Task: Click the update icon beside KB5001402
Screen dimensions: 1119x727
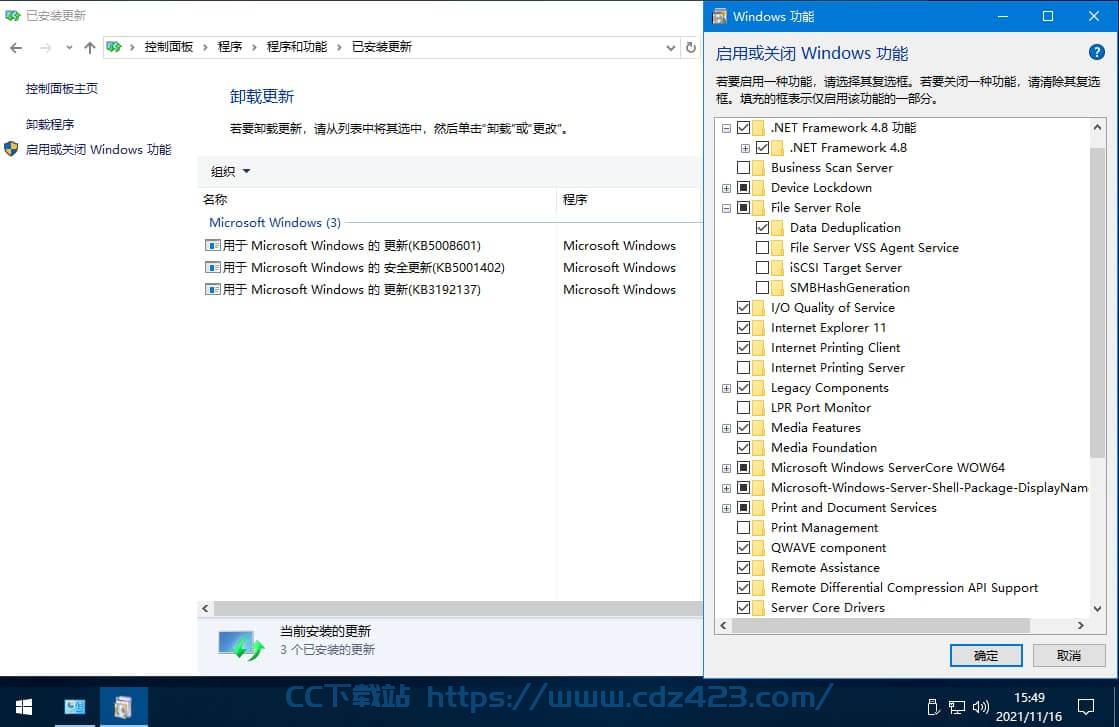Action: point(213,268)
